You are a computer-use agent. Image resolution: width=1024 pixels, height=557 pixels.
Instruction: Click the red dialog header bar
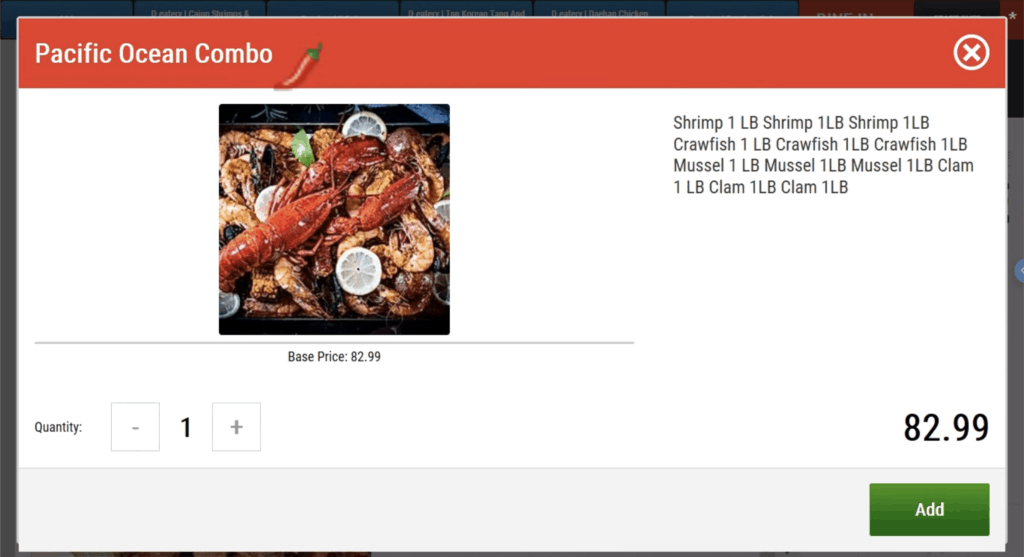coord(511,53)
